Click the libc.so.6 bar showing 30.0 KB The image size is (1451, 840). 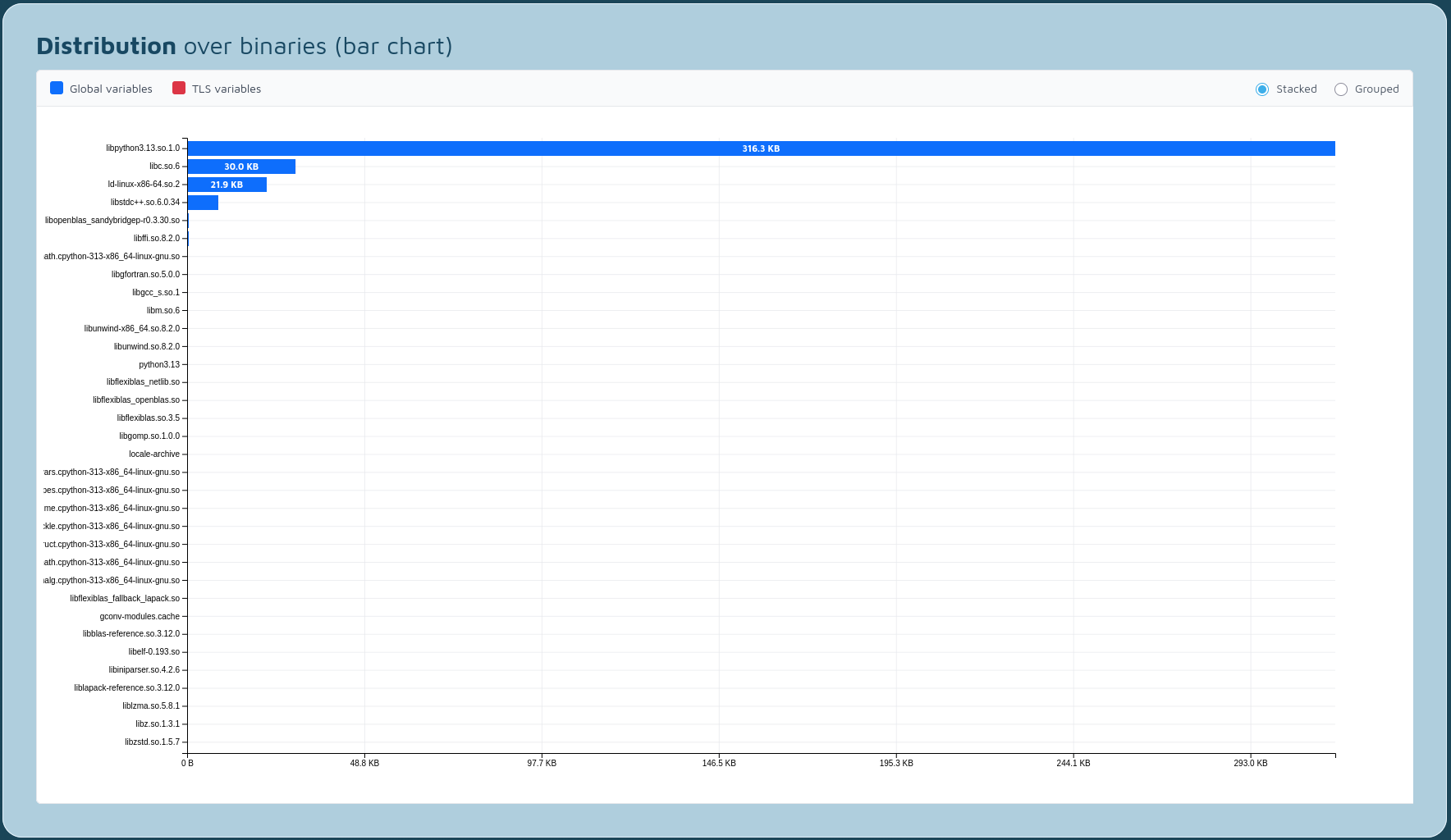241,167
